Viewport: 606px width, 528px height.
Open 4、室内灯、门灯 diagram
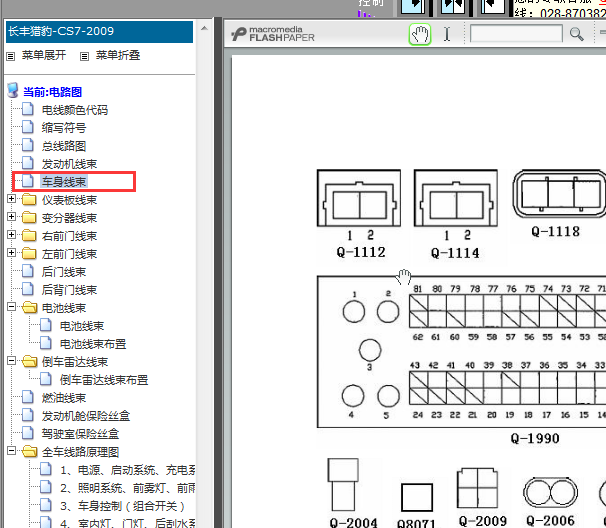coord(128,523)
